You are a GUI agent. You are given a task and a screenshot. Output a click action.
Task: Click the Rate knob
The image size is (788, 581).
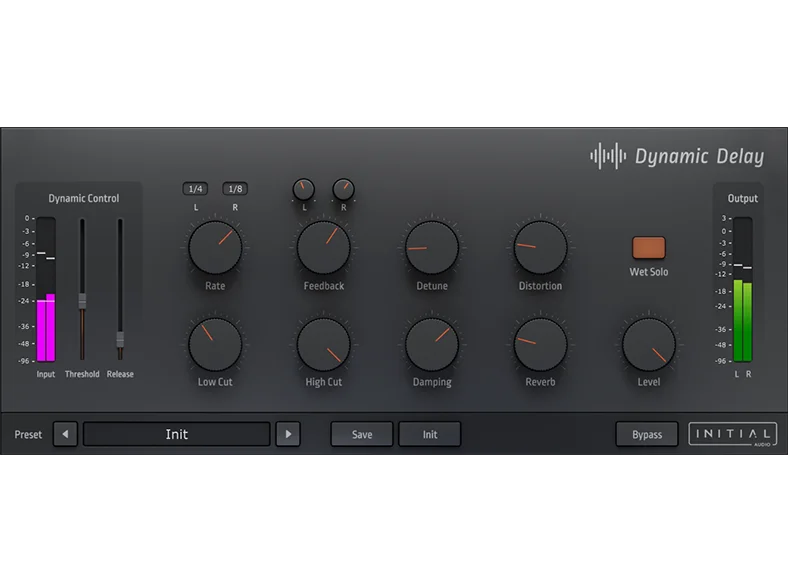tap(215, 247)
